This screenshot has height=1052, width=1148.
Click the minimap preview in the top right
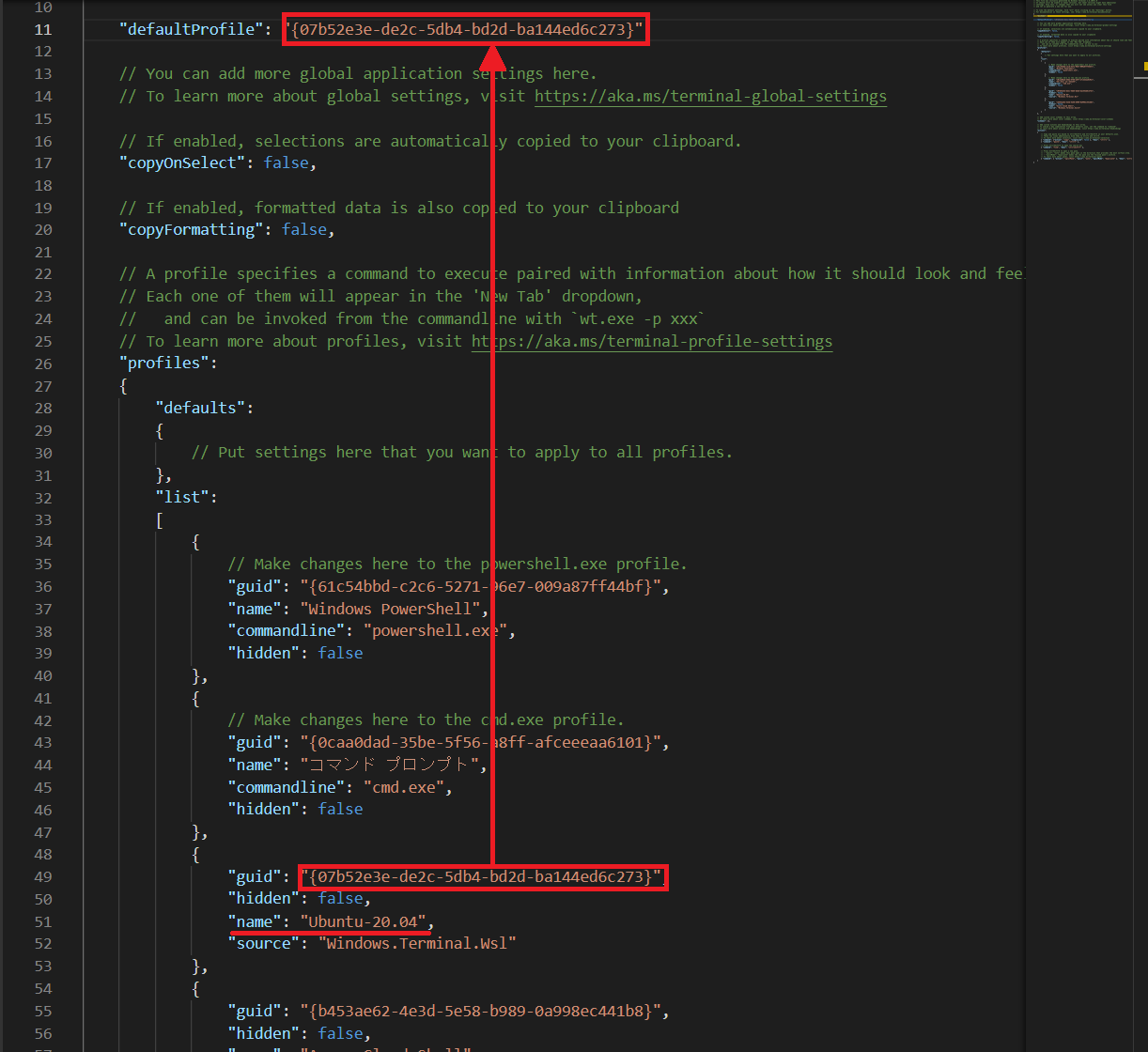click(1082, 85)
